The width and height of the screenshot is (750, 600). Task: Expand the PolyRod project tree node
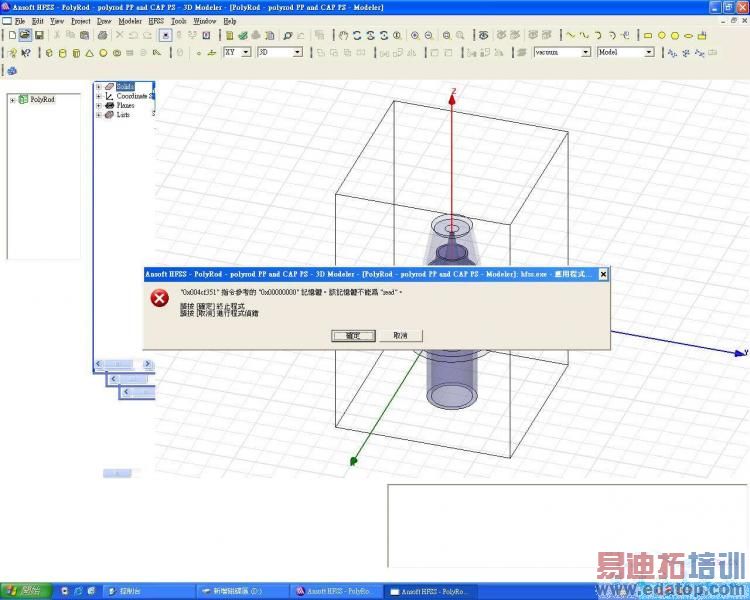tap(13, 100)
